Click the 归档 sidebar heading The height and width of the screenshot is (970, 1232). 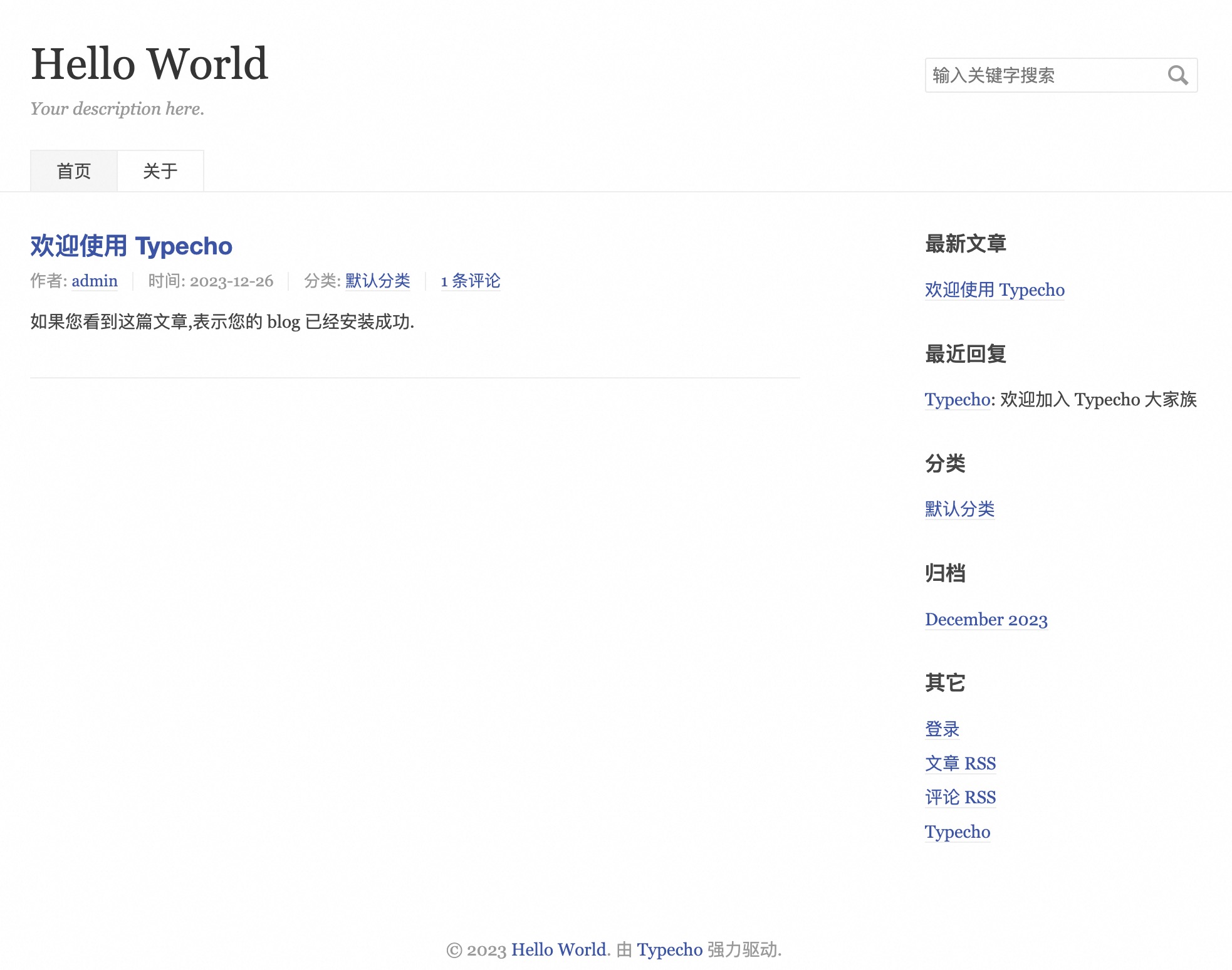coord(945,573)
